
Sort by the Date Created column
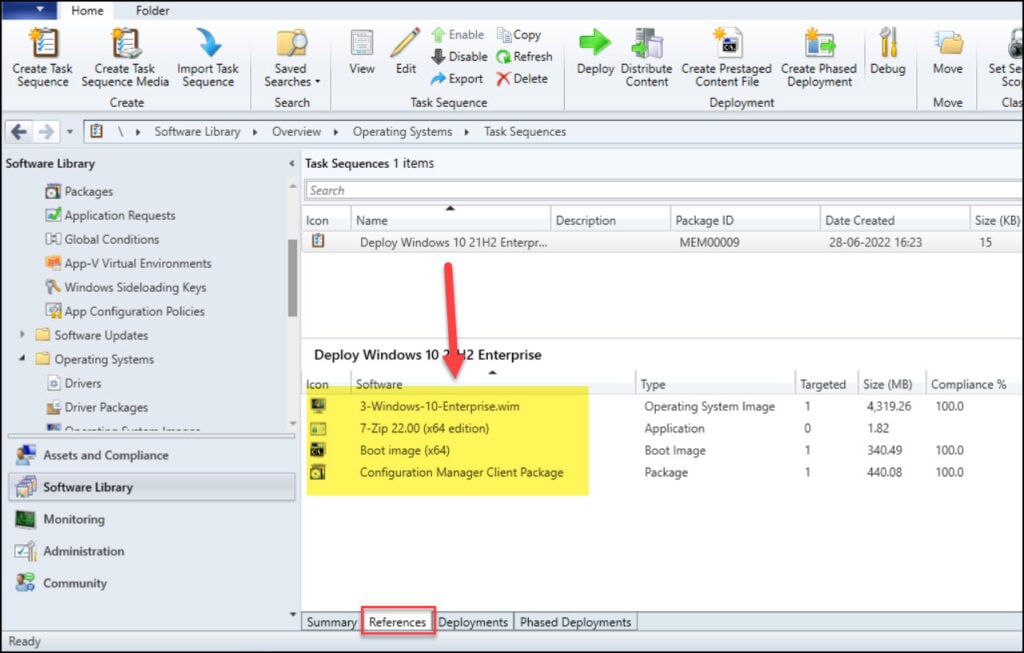click(x=895, y=220)
